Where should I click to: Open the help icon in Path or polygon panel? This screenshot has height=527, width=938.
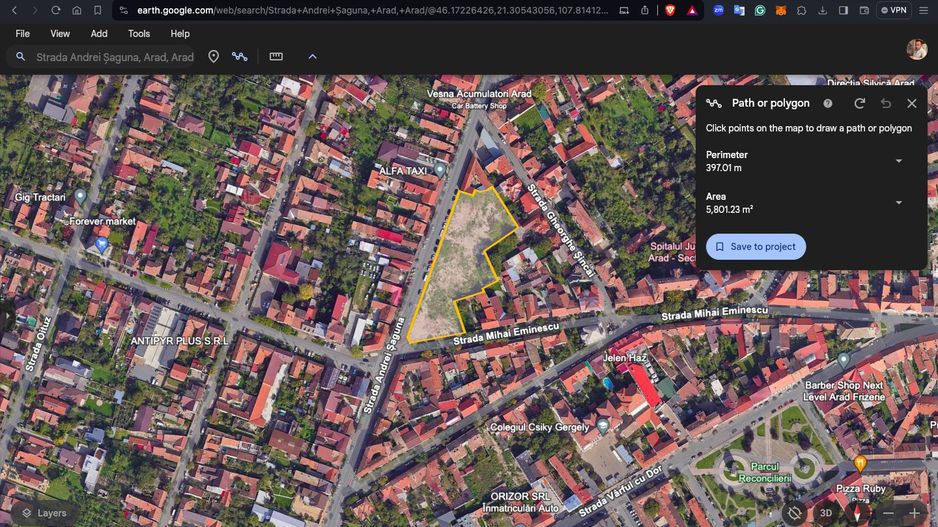pyautogui.click(x=828, y=103)
